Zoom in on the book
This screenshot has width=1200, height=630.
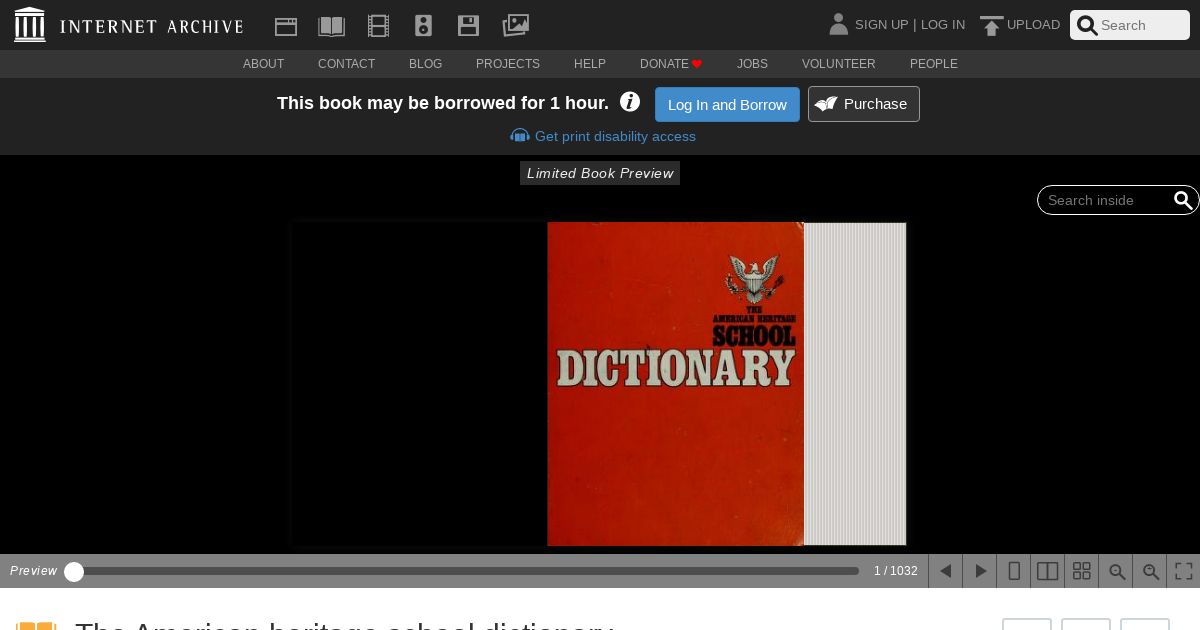tap(1151, 571)
